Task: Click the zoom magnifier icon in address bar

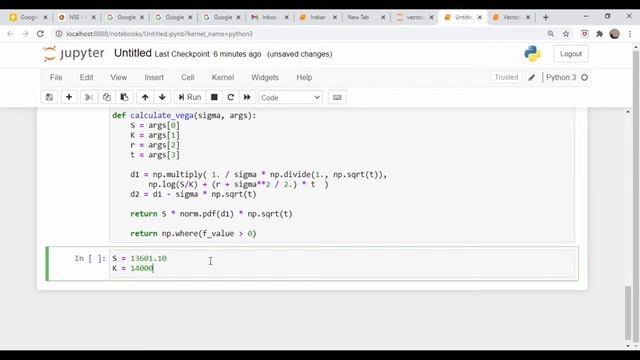Action: [x=551, y=34]
